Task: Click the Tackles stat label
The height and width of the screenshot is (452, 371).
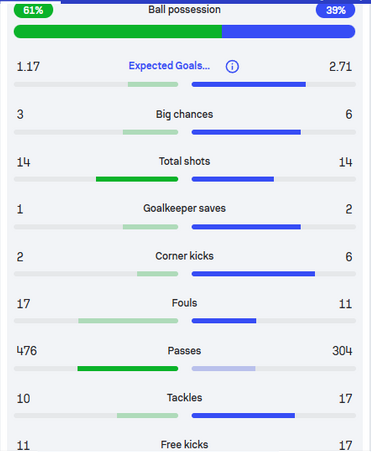Action: tap(184, 398)
